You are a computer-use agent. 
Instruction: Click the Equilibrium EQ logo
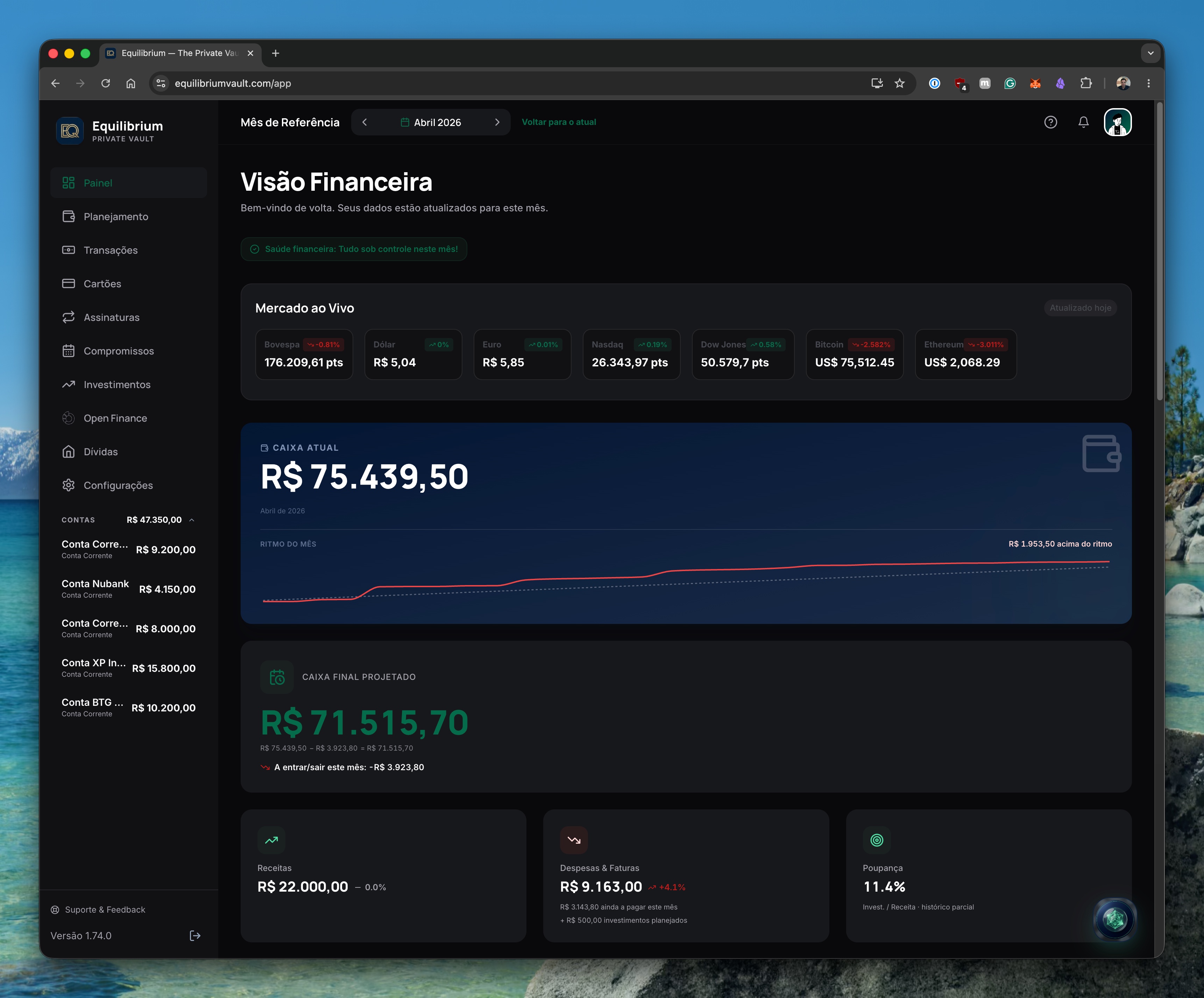70,131
